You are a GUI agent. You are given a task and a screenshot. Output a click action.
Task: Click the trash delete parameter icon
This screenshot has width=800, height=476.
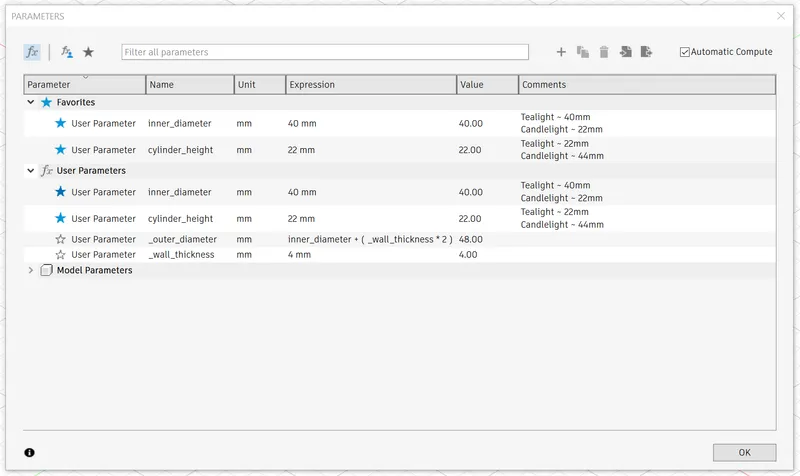click(x=604, y=52)
